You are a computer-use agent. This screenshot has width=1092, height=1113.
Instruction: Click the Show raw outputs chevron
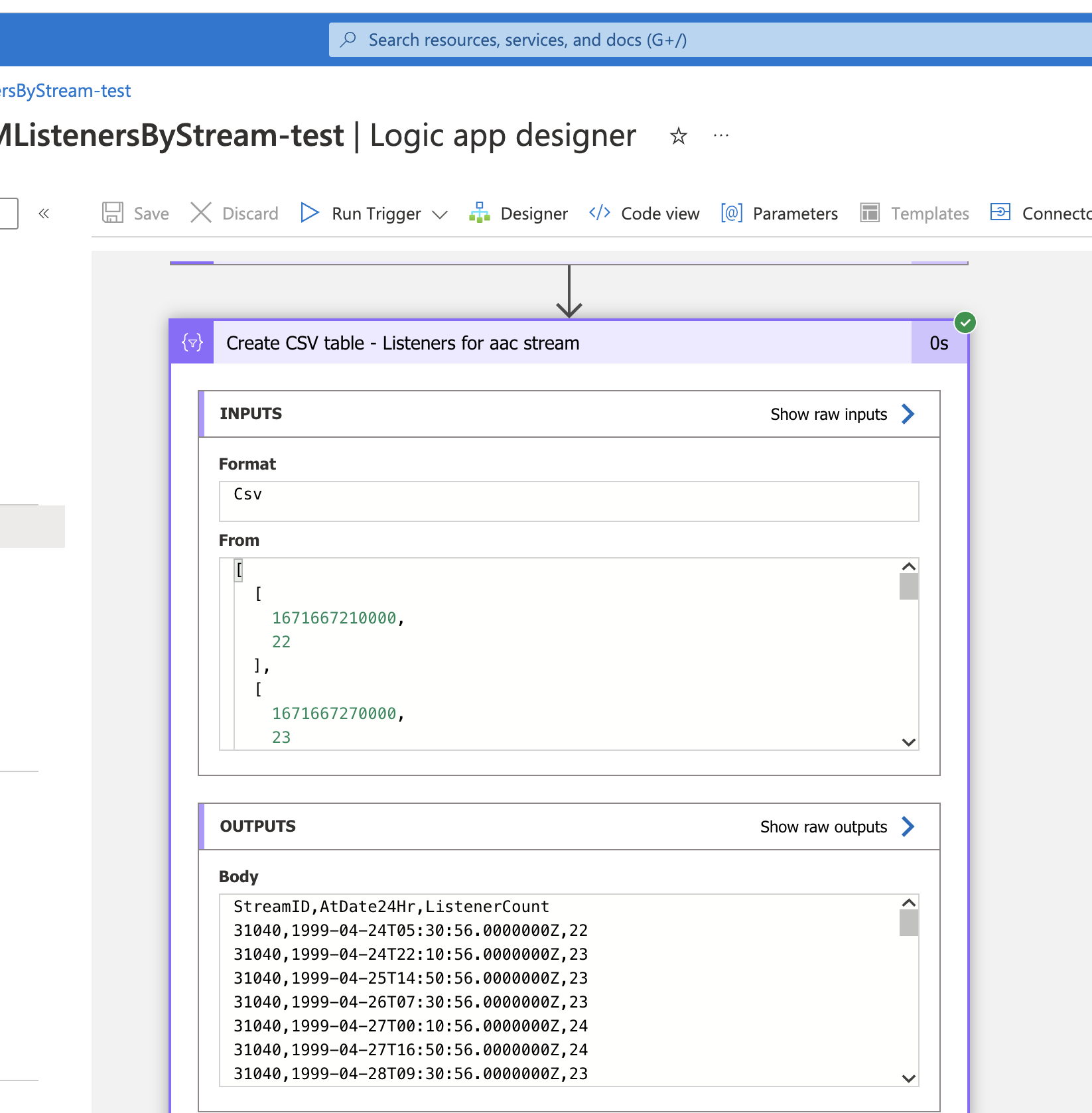coord(908,826)
